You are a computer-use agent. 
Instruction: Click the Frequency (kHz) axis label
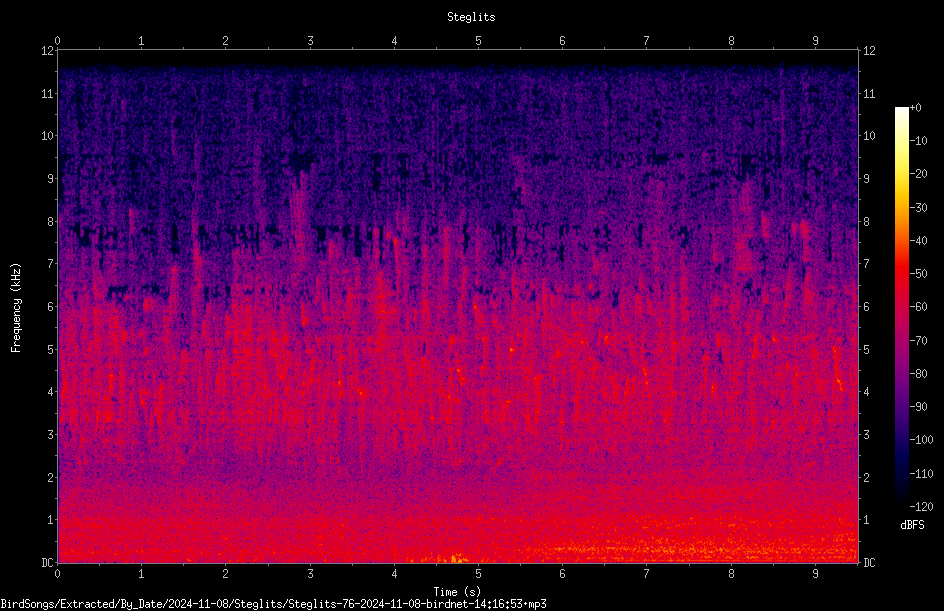[16, 308]
